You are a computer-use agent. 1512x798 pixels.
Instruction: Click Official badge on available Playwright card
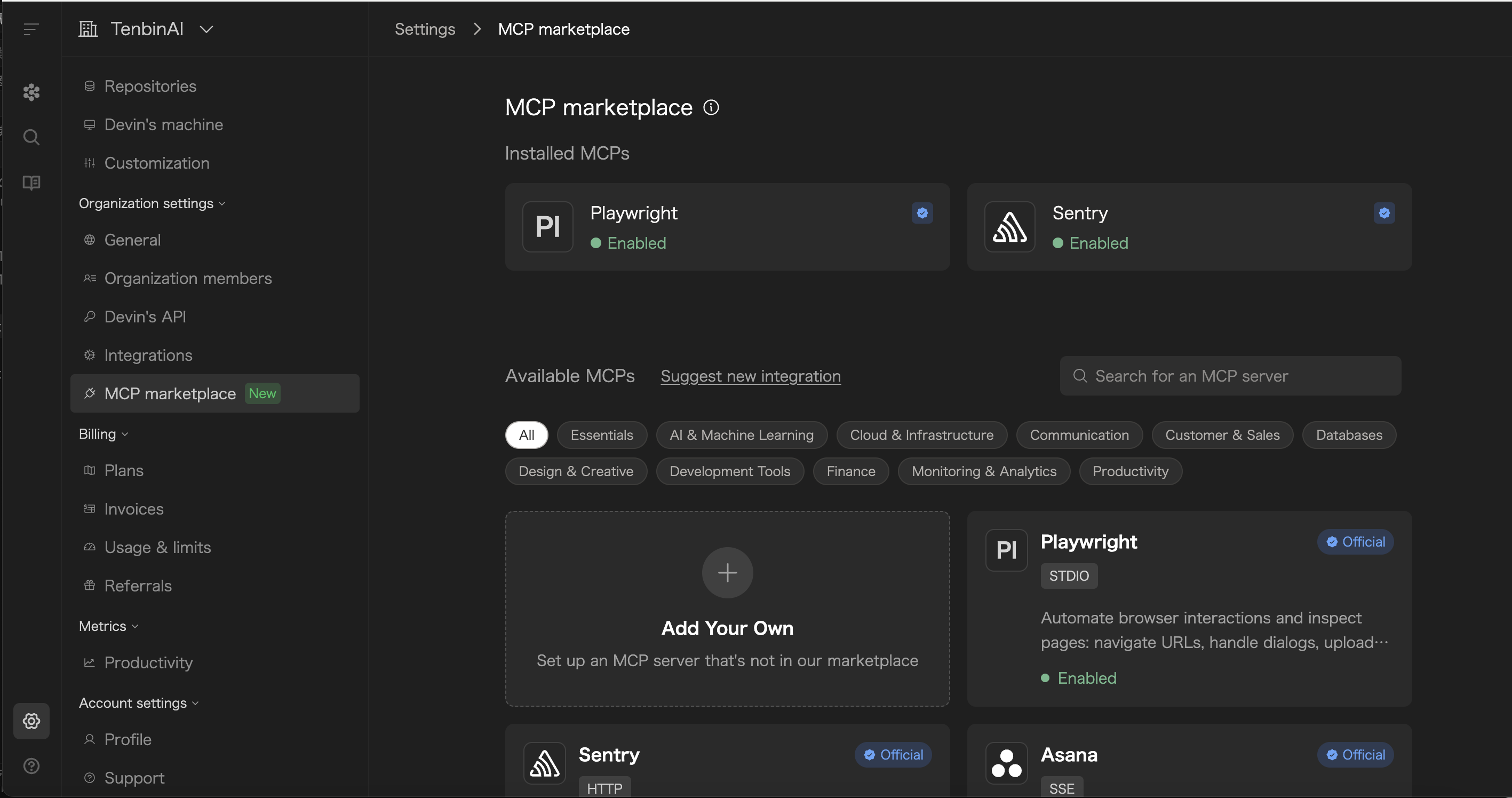[x=1355, y=541]
